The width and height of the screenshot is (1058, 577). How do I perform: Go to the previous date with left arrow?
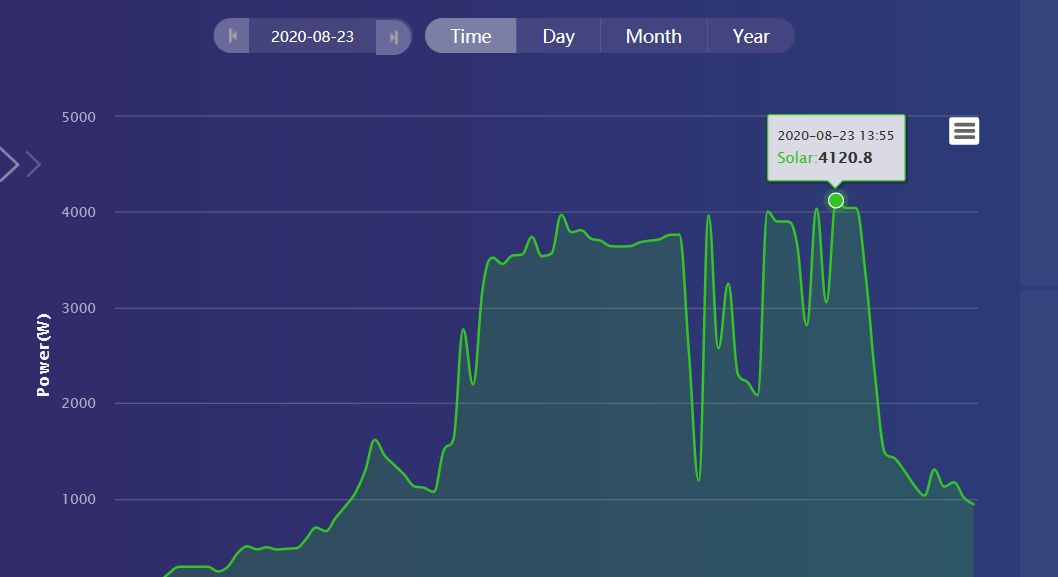[232, 36]
